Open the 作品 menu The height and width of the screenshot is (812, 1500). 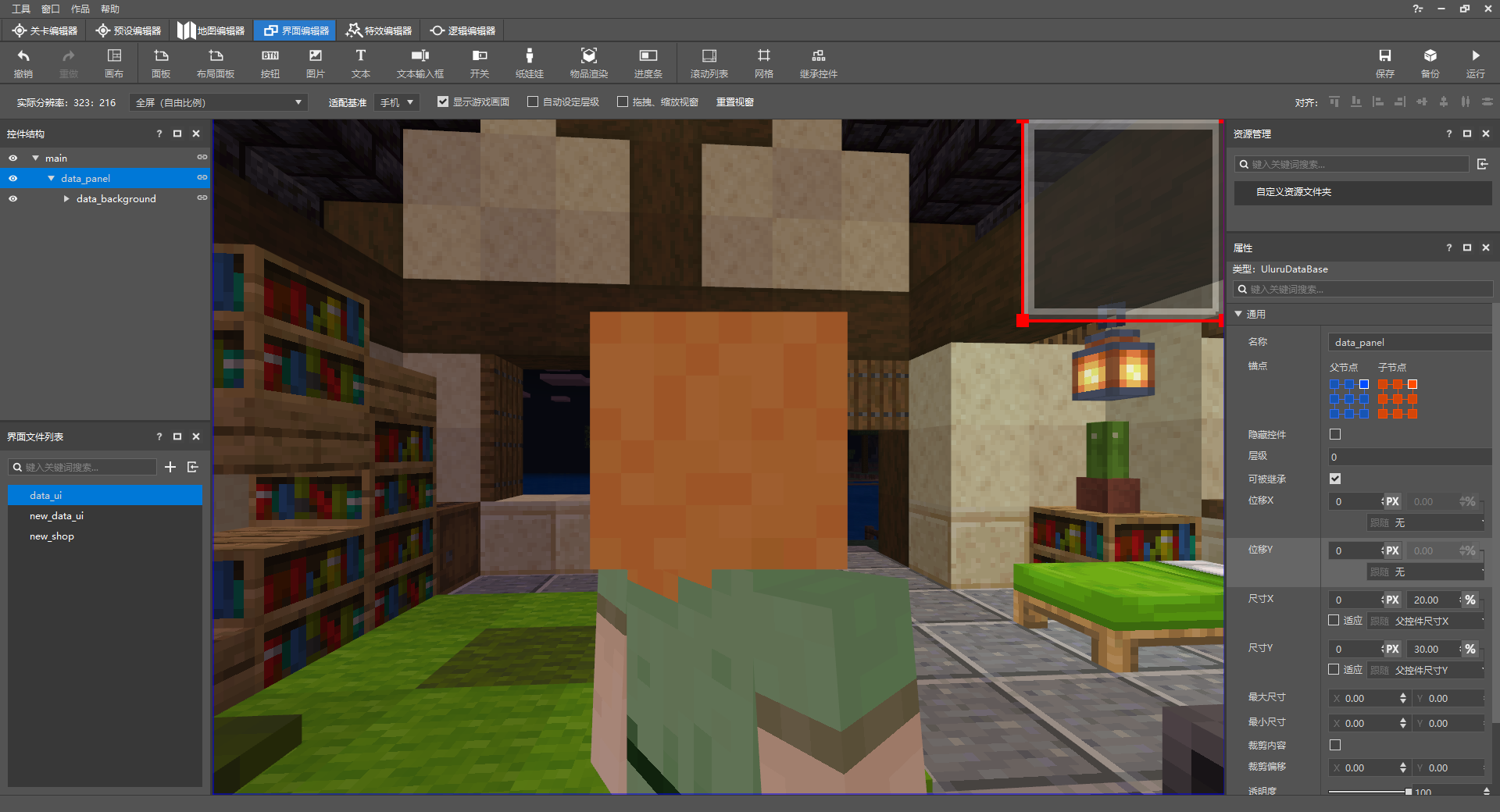(80, 9)
